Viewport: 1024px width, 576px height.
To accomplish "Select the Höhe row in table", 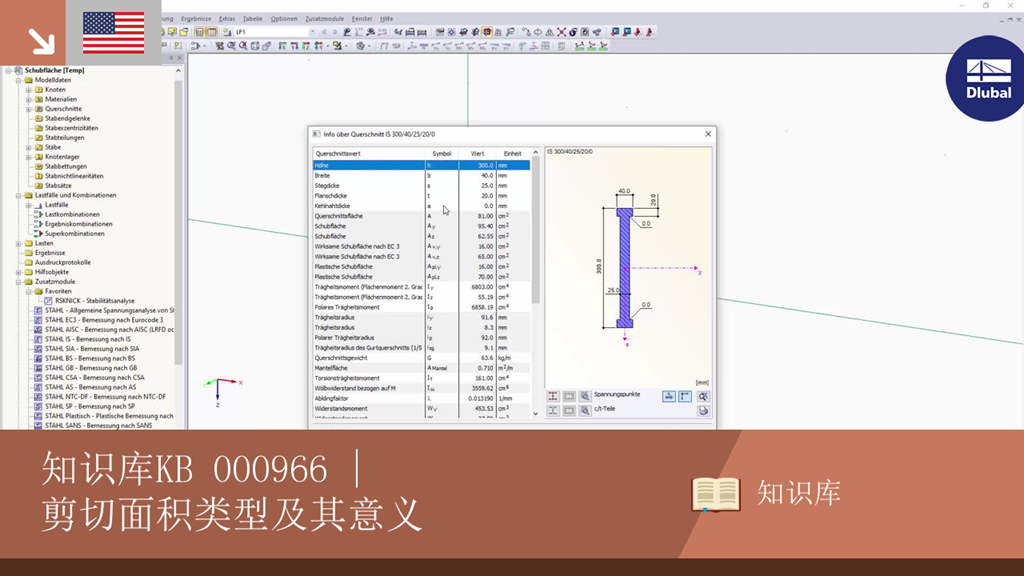I will [x=421, y=165].
